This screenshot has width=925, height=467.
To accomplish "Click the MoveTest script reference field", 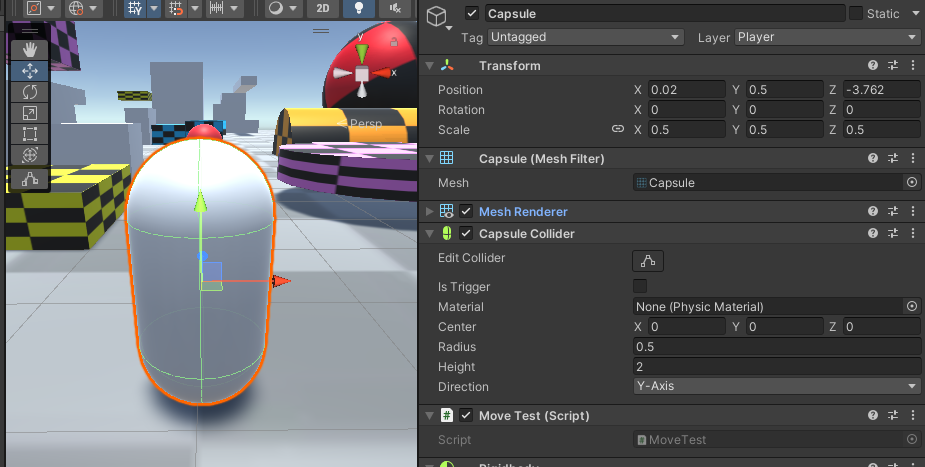I will tap(769, 439).
